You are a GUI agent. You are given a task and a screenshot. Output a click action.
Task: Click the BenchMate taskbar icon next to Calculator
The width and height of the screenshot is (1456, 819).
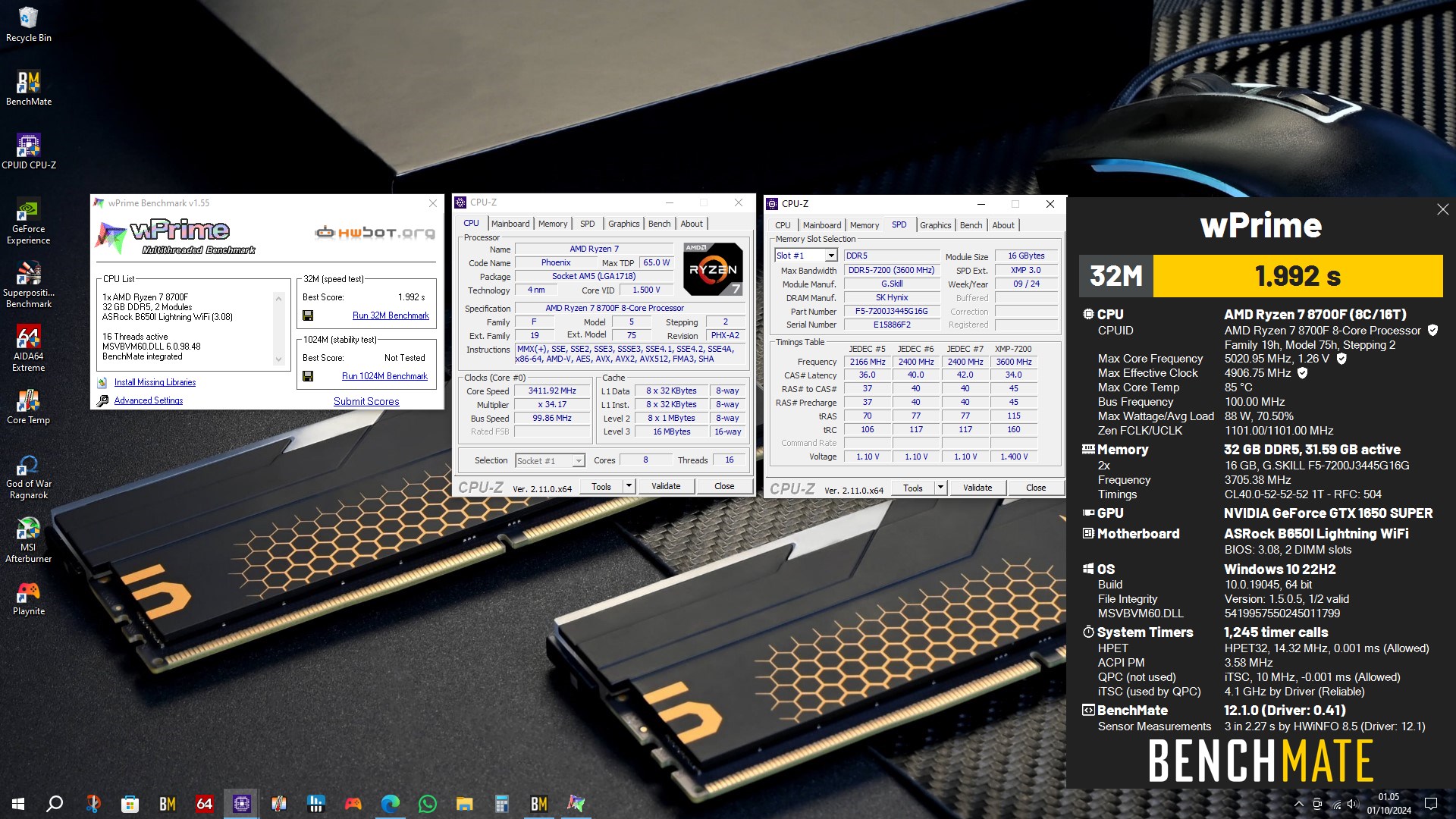tap(539, 804)
